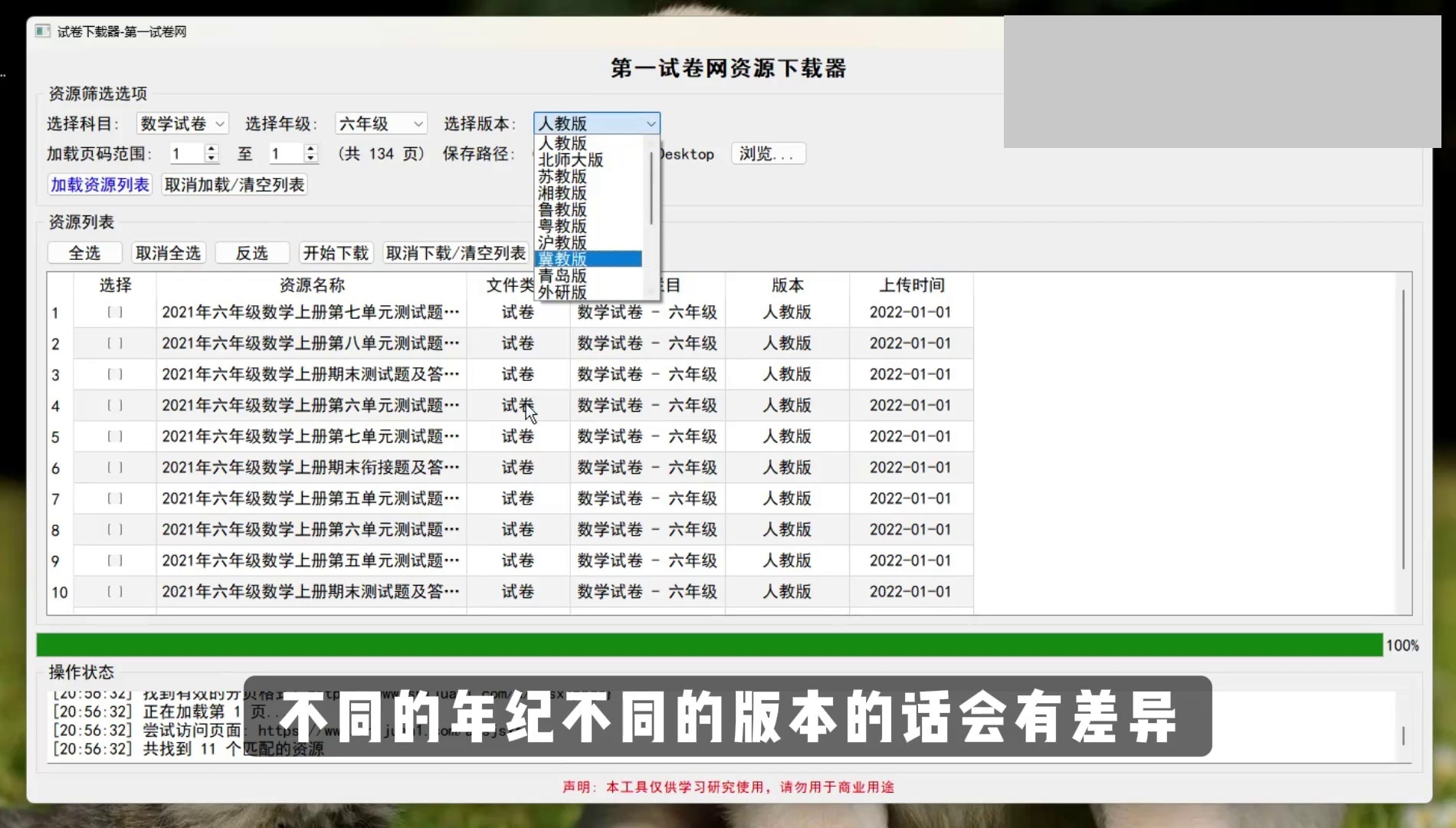Tick the checkbox for resource row 1
1456x828 pixels.
(115, 312)
